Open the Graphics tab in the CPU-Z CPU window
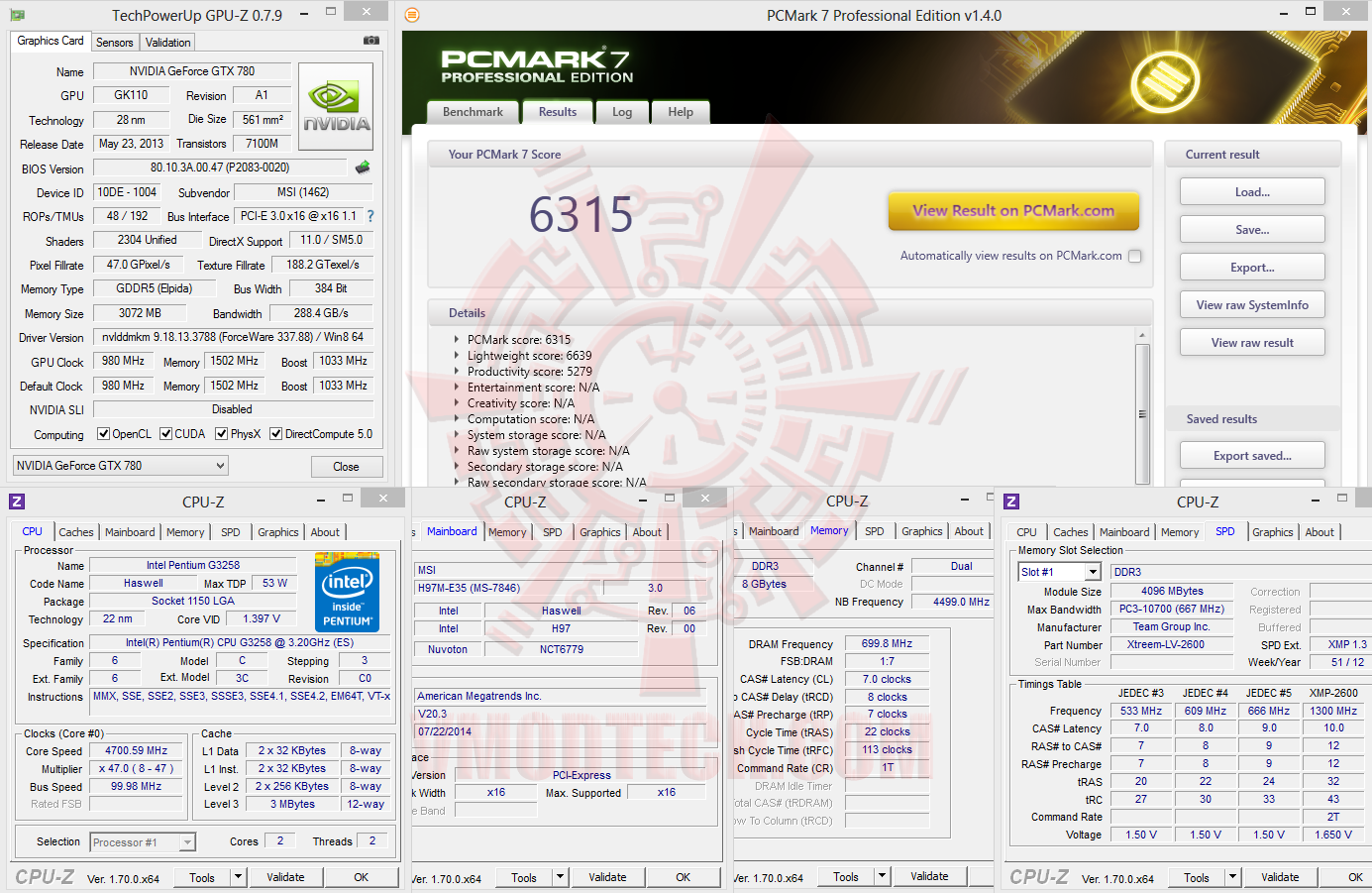The height and width of the screenshot is (893, 1372). (278, 532)
